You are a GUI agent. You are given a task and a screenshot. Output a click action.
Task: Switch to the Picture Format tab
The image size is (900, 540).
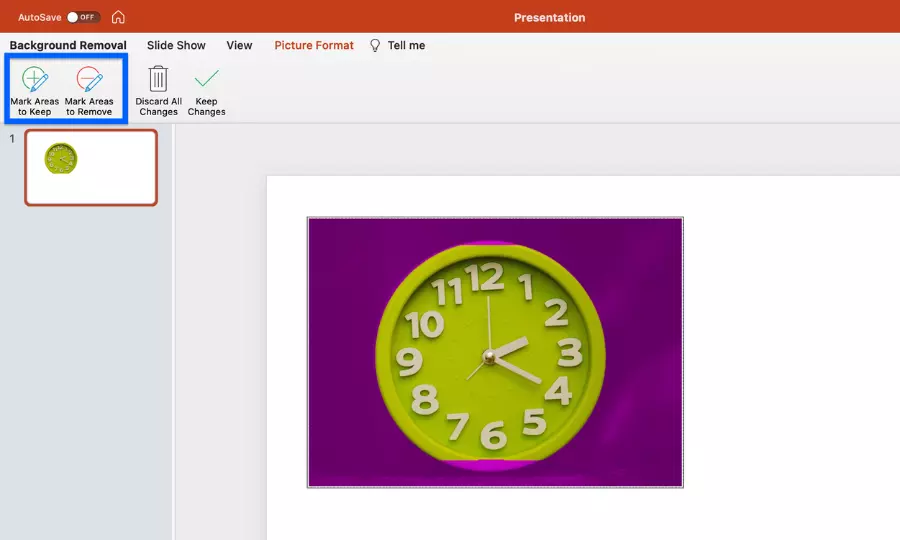click(x=314, y=45)
